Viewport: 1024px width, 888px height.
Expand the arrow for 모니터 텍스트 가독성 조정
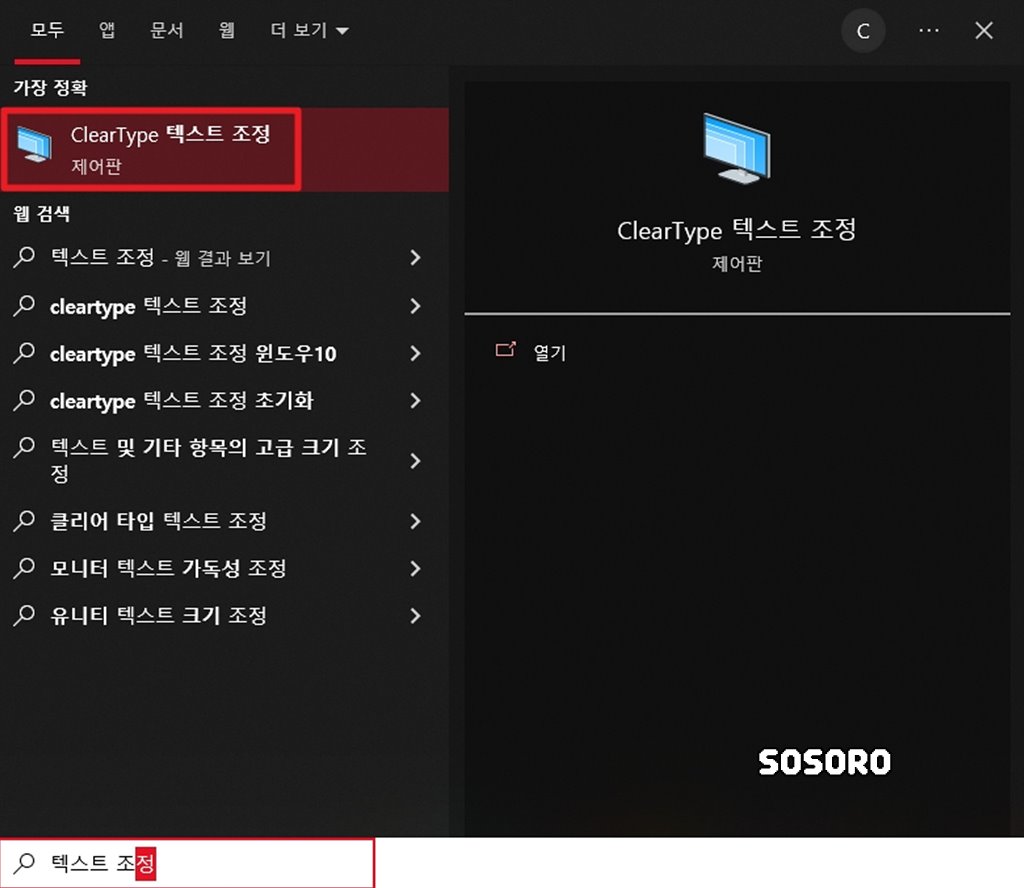415,568
